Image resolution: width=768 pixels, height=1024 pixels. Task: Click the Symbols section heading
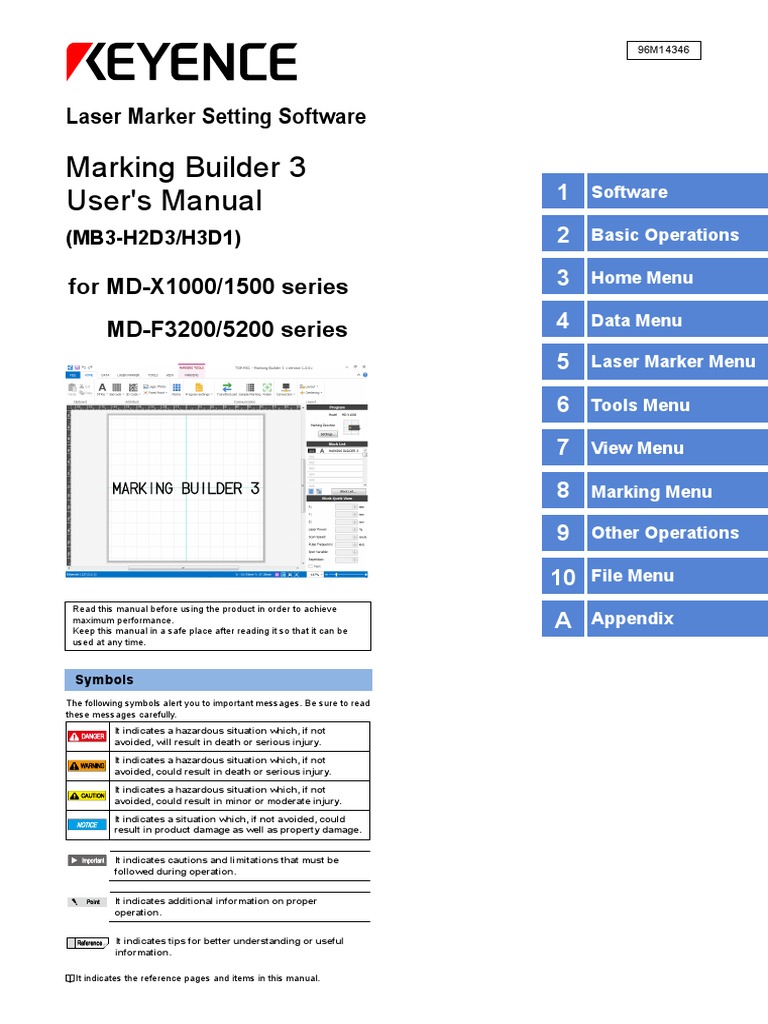218,680
